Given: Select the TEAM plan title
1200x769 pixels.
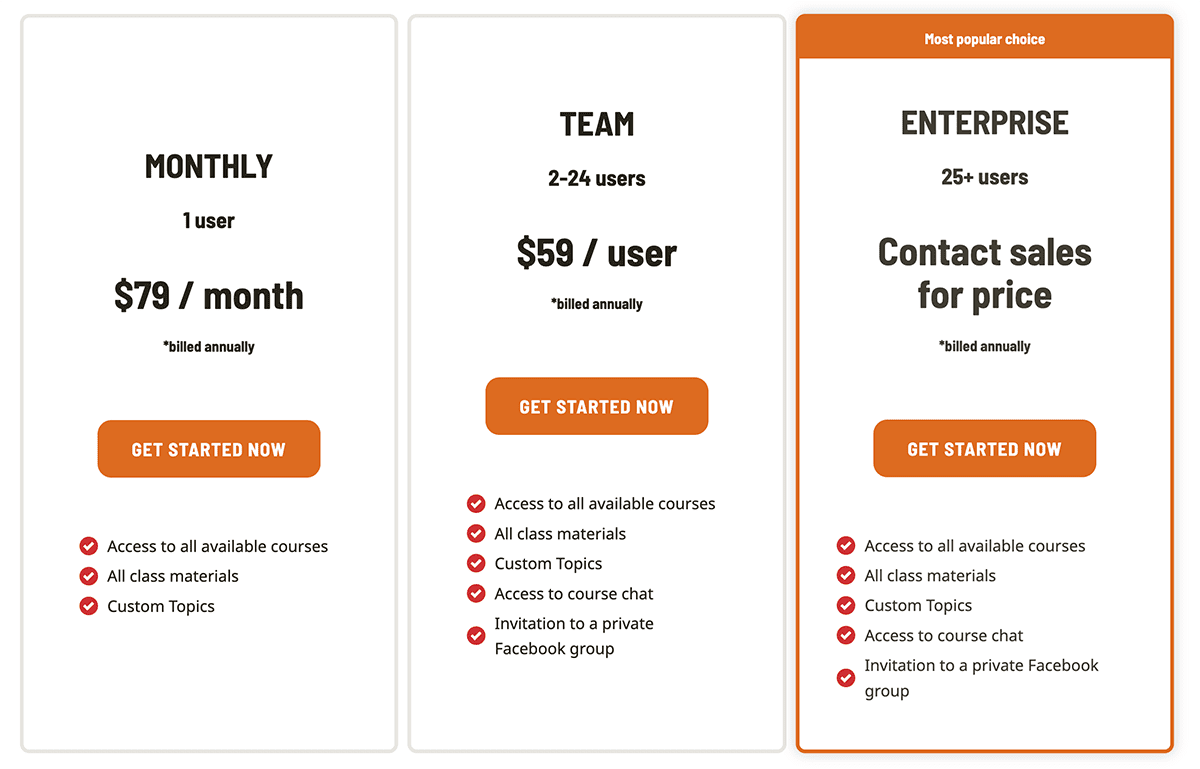Looking at the screenshot, I should tap(597, 124).
